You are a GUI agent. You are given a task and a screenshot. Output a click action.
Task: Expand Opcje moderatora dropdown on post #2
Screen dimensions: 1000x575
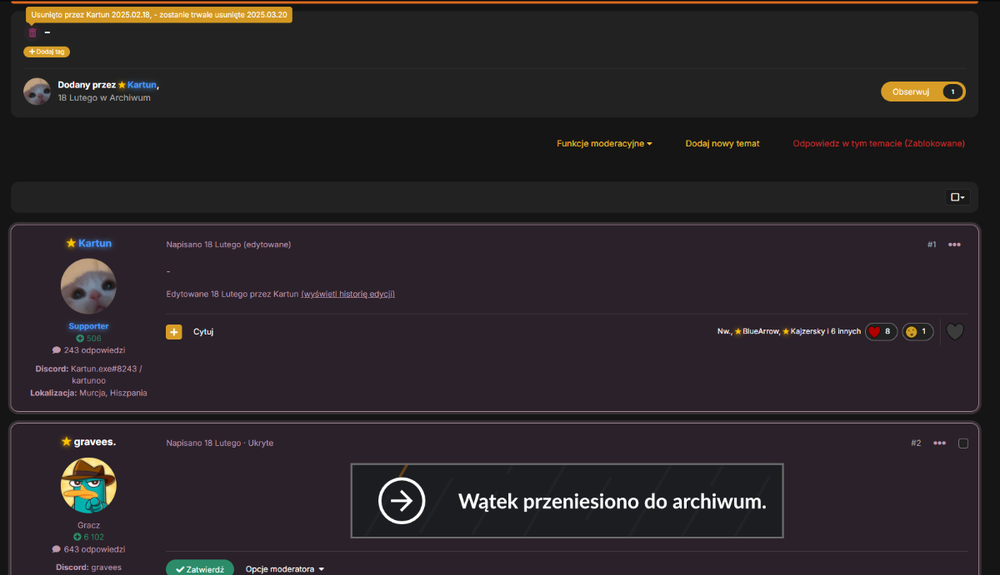[x=285, y=569]
